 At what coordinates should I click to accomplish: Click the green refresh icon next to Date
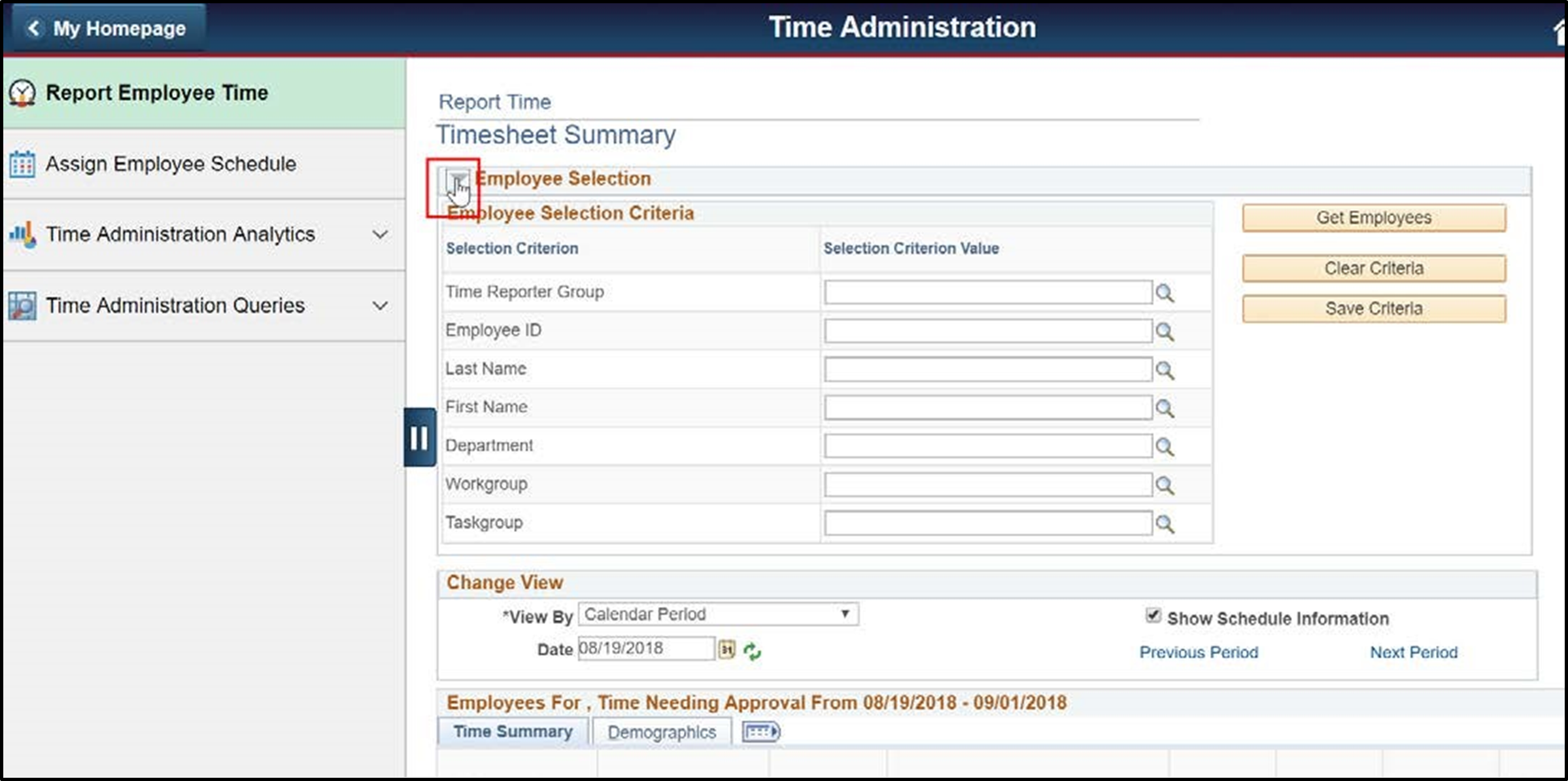753,651
